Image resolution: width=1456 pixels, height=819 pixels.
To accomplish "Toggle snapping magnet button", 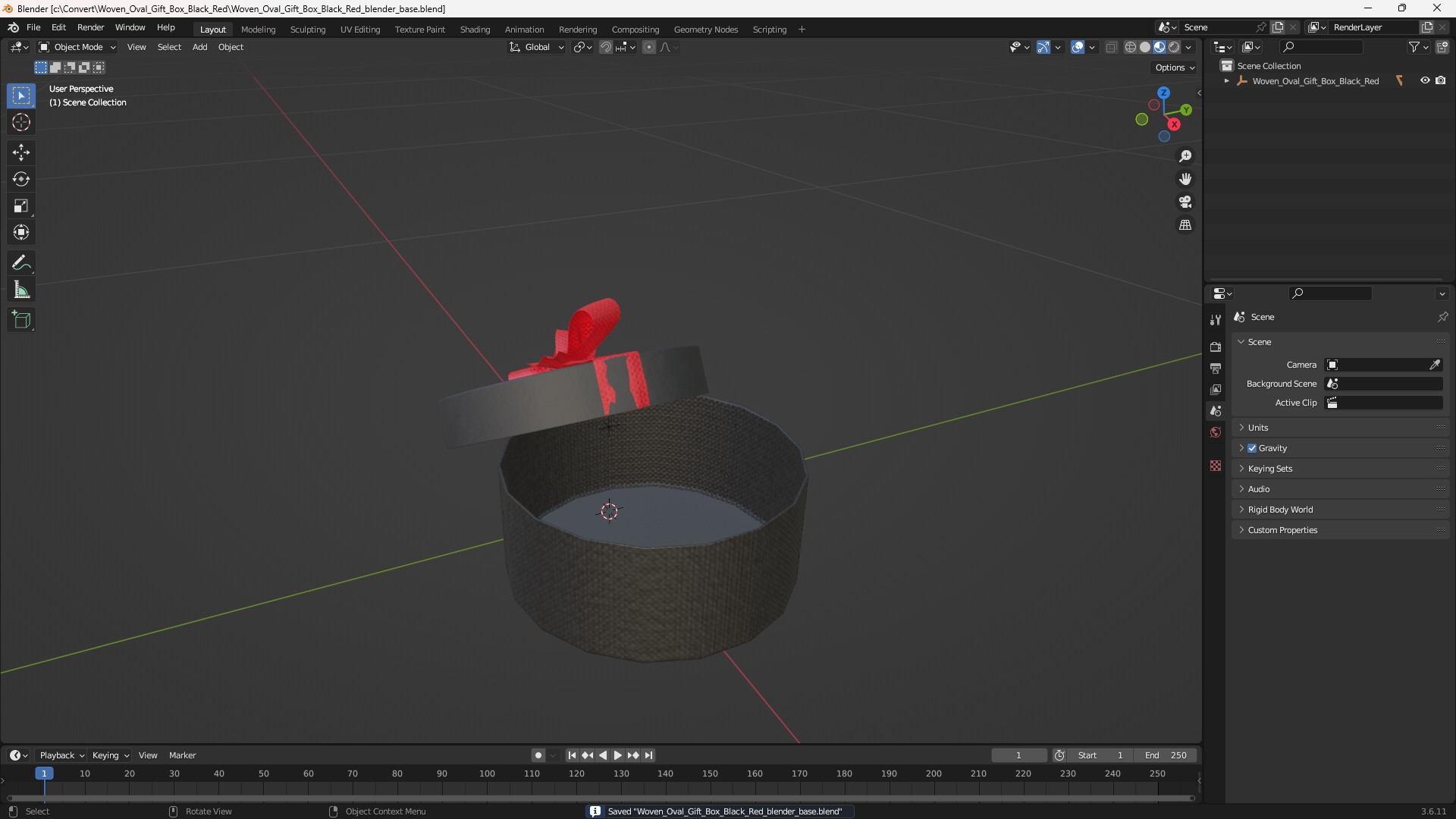I will pyautogui.click(x=606, y=47).
